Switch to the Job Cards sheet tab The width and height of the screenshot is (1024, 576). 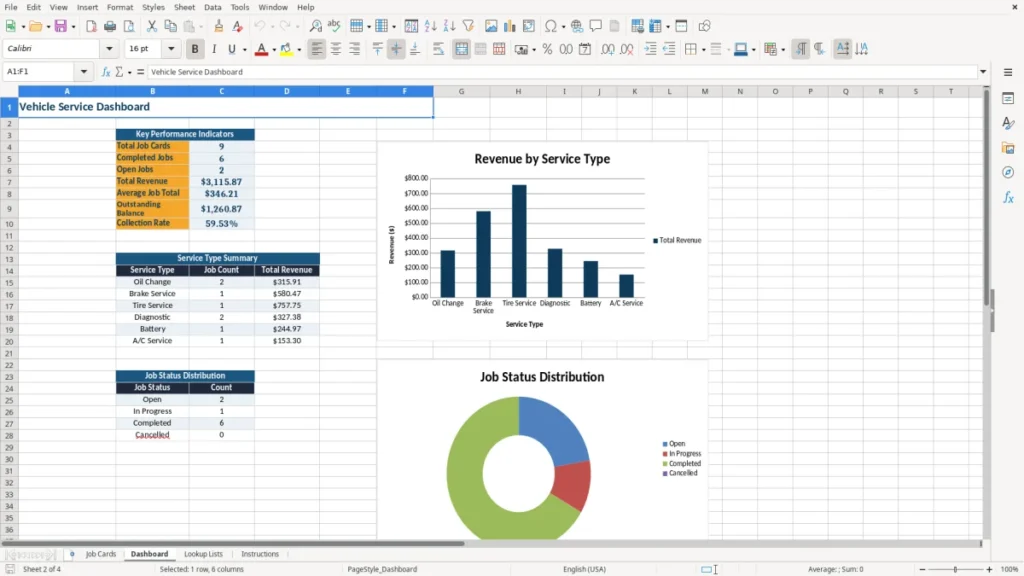pyautogui.click(x=101, y=554)
